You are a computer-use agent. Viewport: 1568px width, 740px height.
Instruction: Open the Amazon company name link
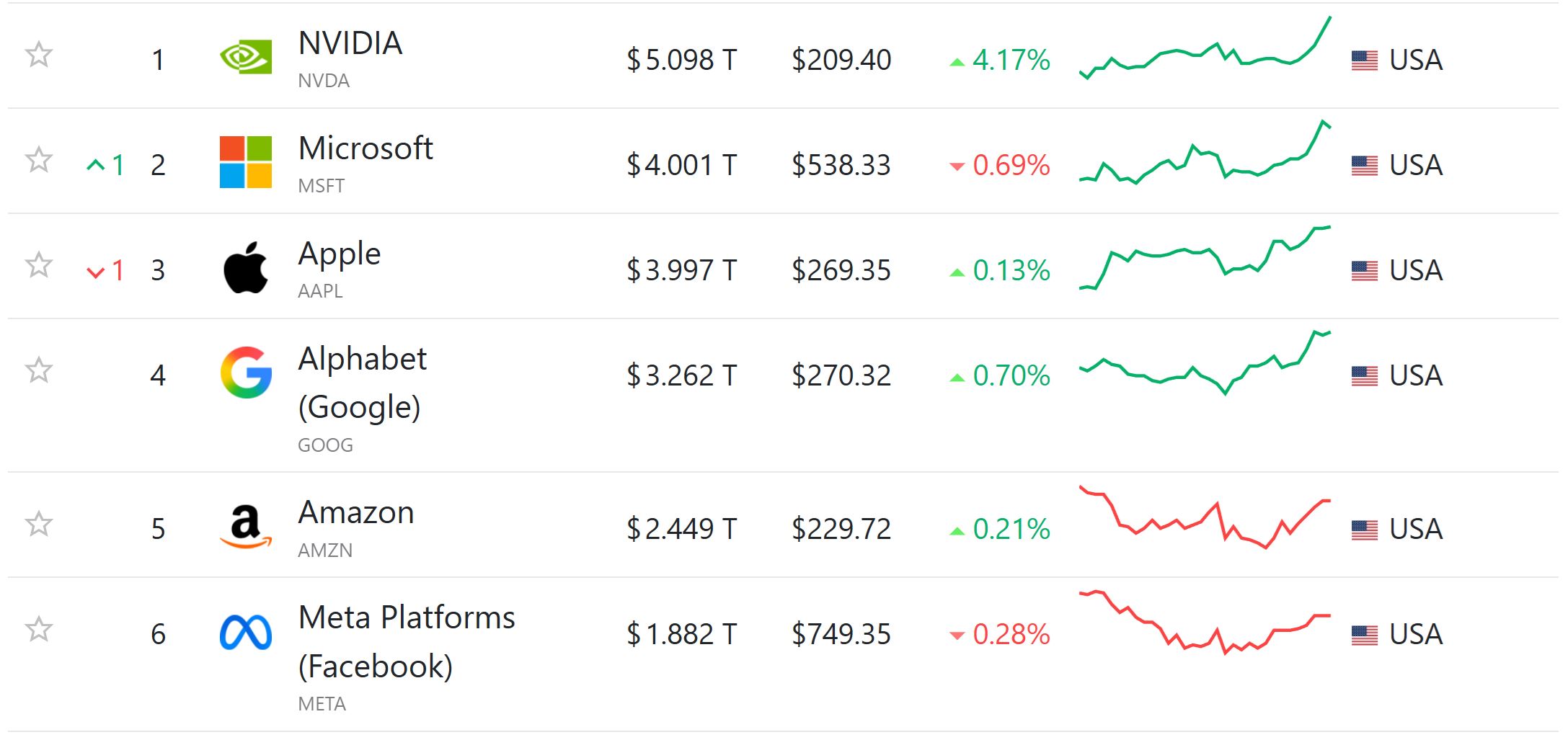[356, 512]
